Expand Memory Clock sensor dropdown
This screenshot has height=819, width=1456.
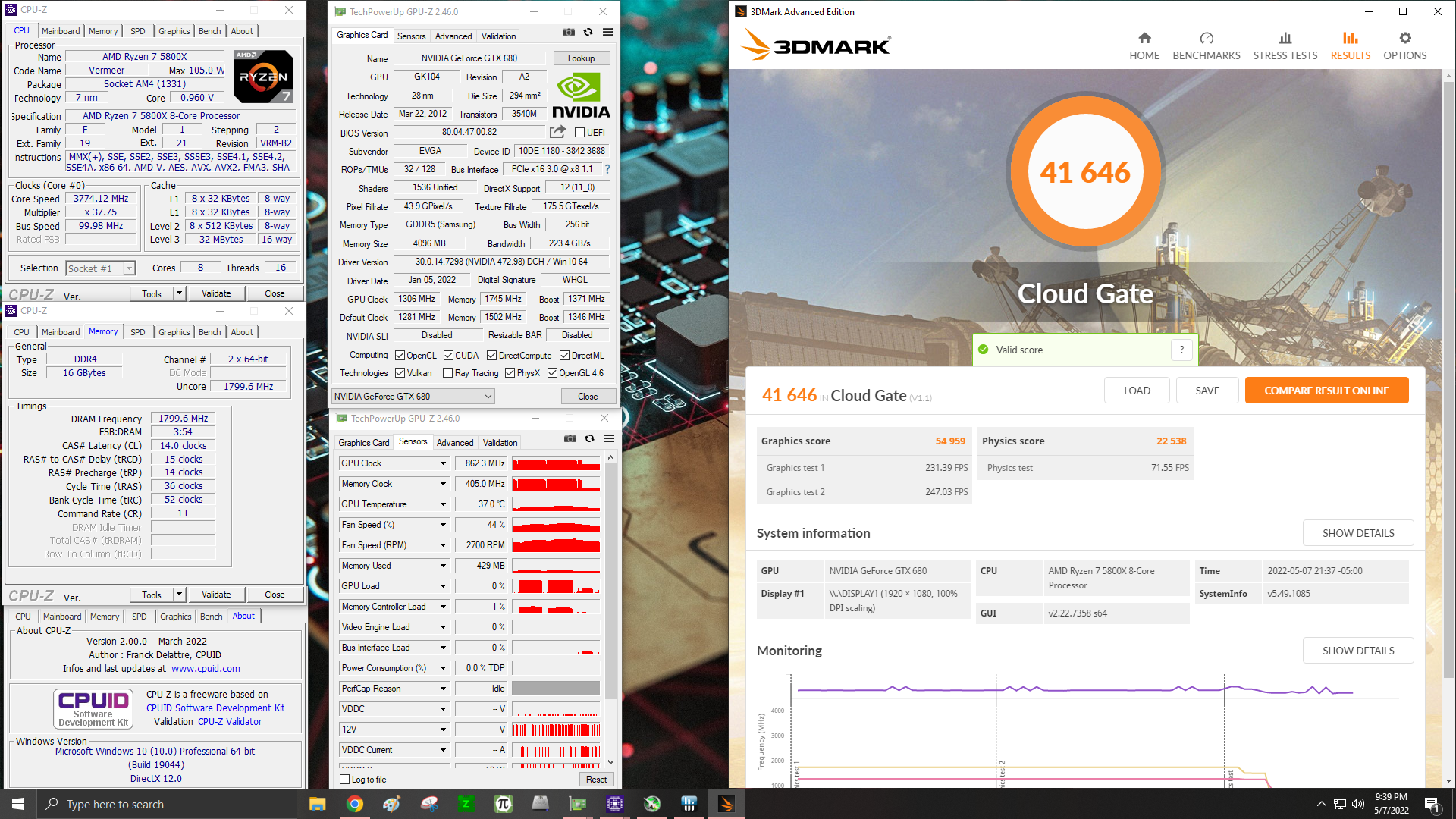click(443, 484)
